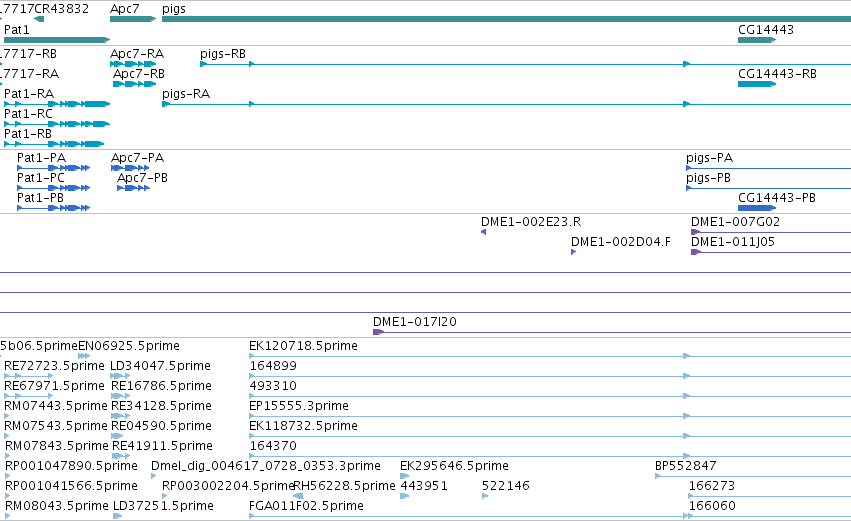
Task: Choose the RM08043.5prime EST label
Action: (x=57, y=507)
